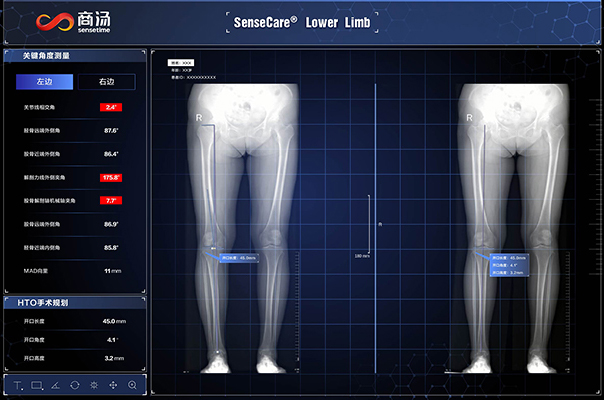Switch to the 右边 tab
The image size is (604, 400).
[x=107, y=82]
